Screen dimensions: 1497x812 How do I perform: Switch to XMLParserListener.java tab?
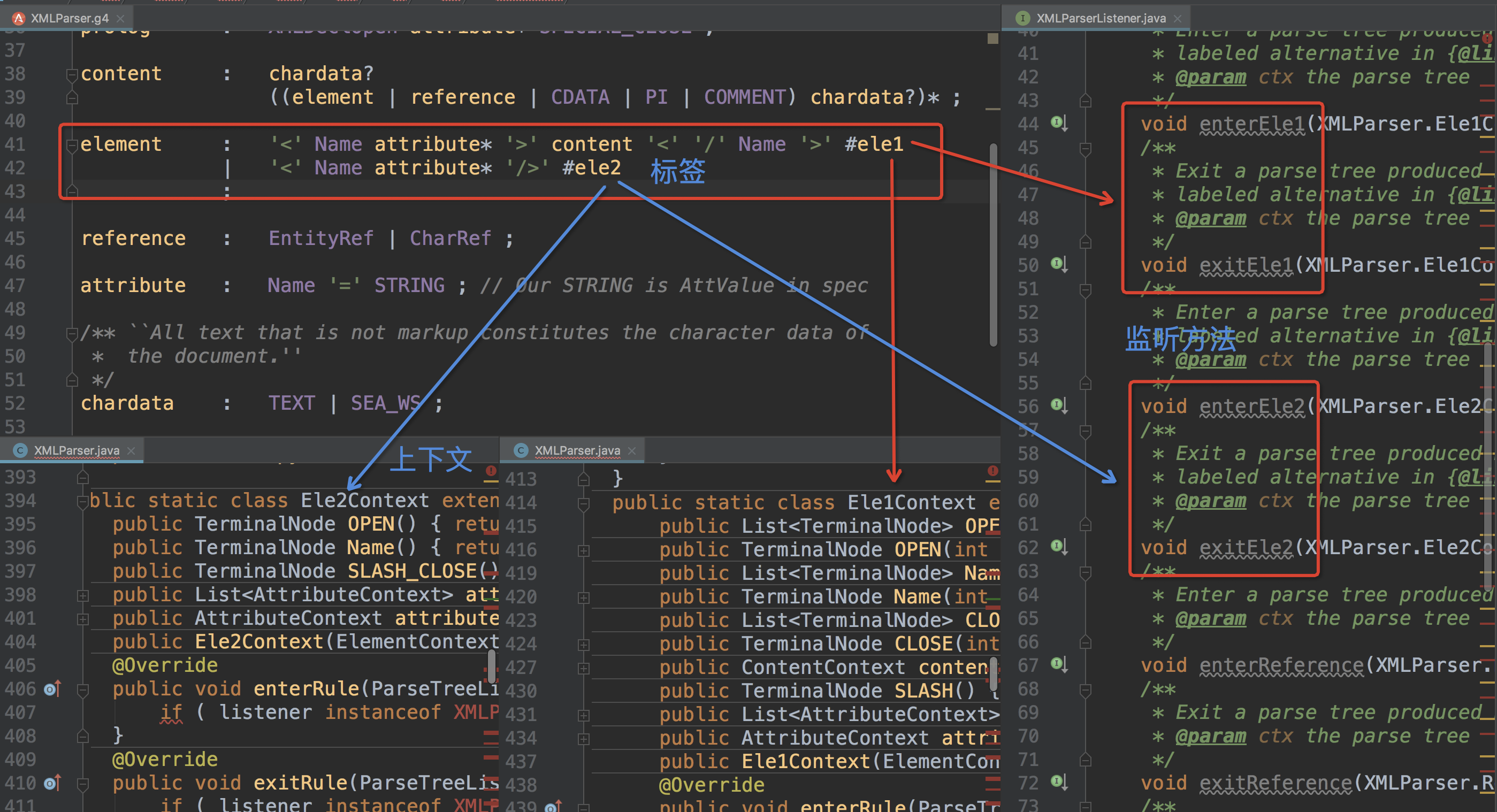click(x=1100, y=18)
